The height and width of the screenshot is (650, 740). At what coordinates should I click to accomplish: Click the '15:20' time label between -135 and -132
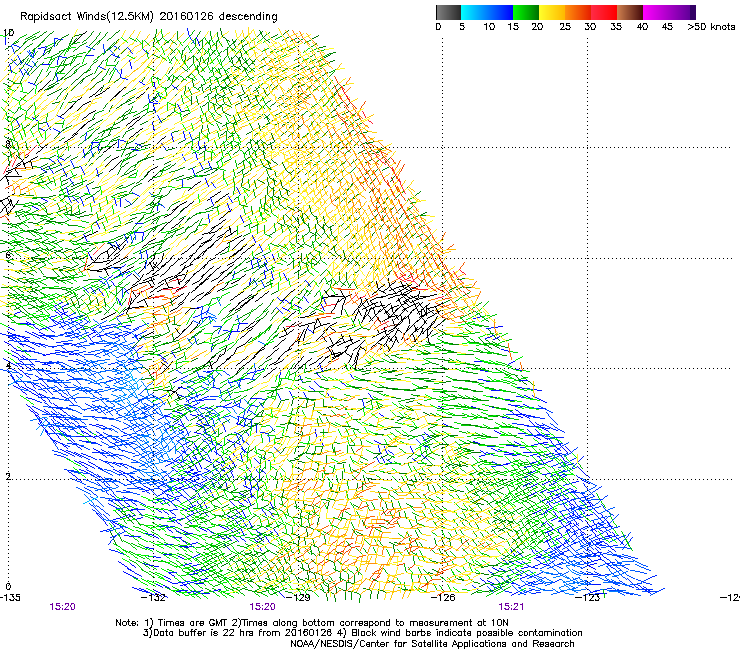tap(62, 607)
